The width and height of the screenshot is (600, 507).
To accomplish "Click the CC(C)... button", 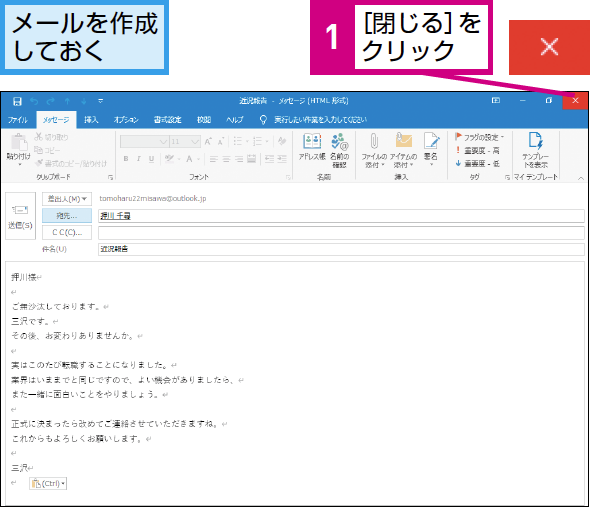I will click(x=67, y=232).
